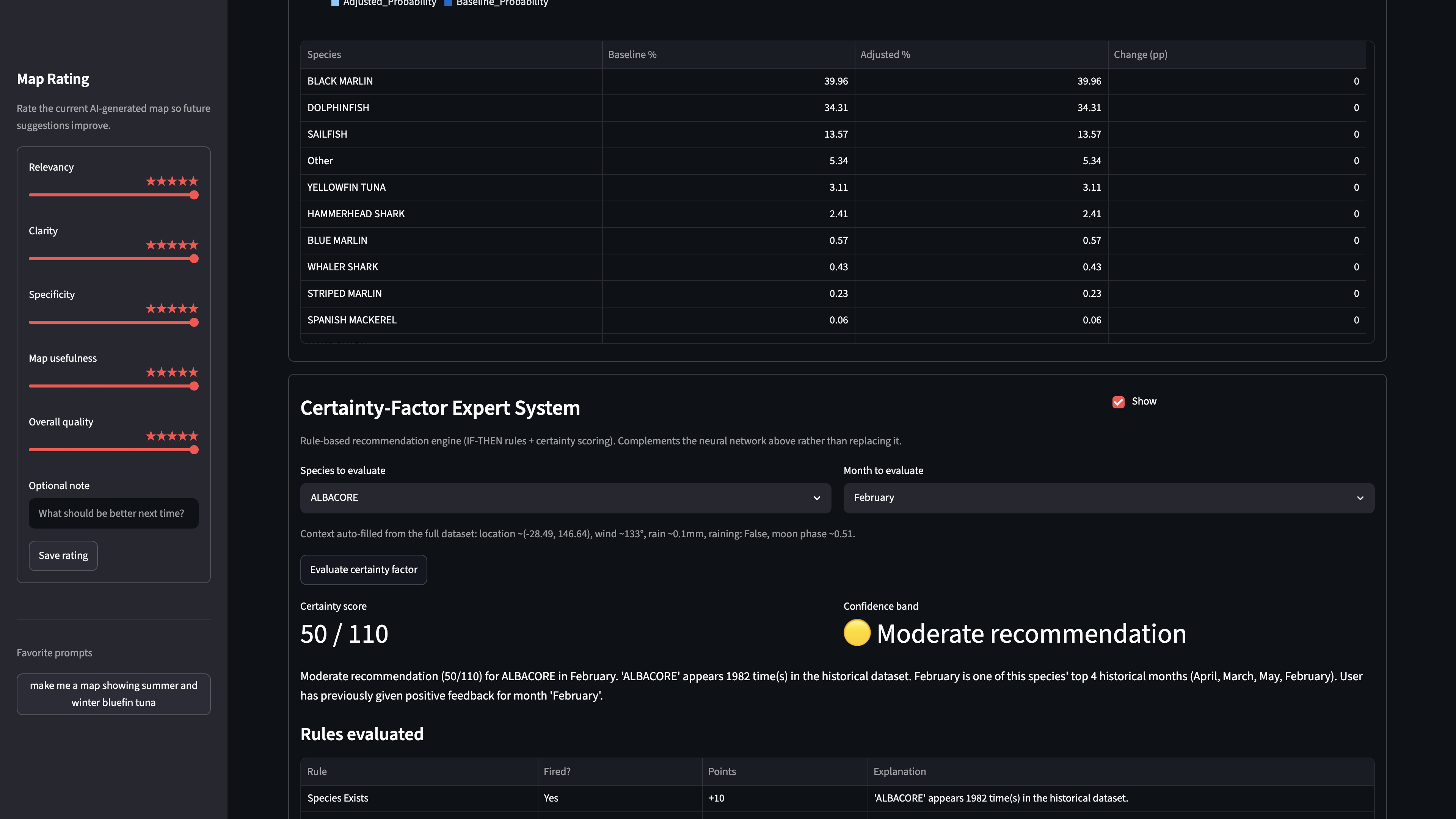The height and width of the screenshot is (819, 1456).
Task: Click the Map usefulness star rating display
Action: click(x=172, y=372)
